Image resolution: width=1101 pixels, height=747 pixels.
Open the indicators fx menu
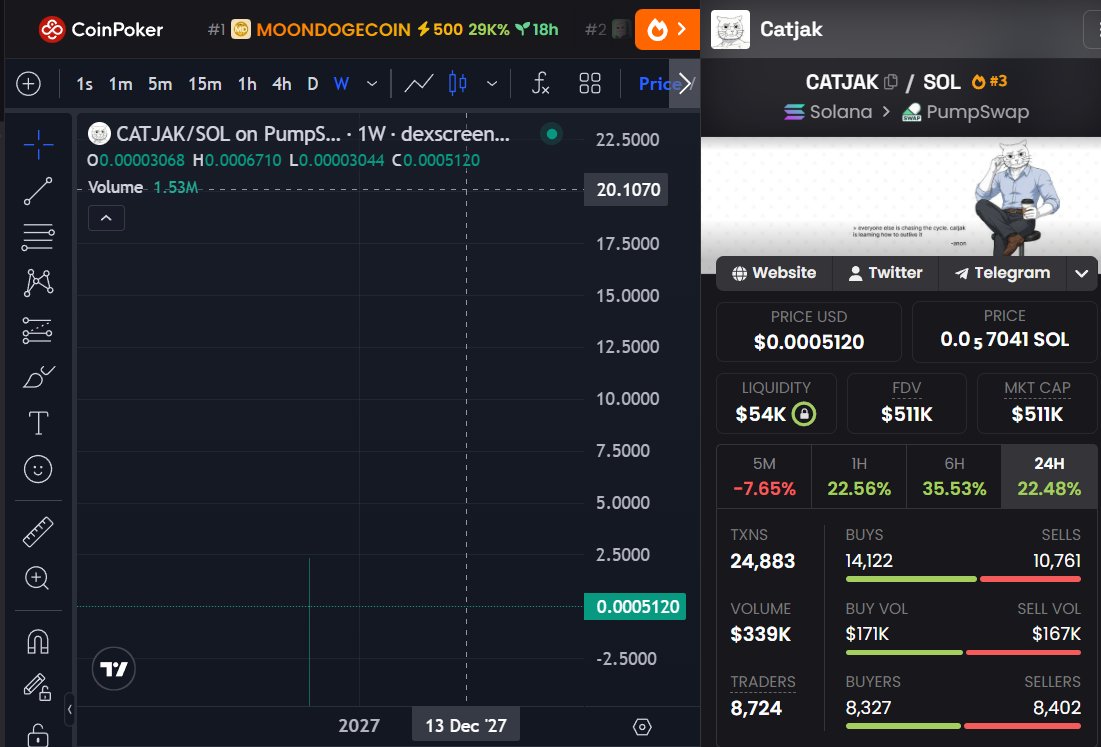point(540,84)
